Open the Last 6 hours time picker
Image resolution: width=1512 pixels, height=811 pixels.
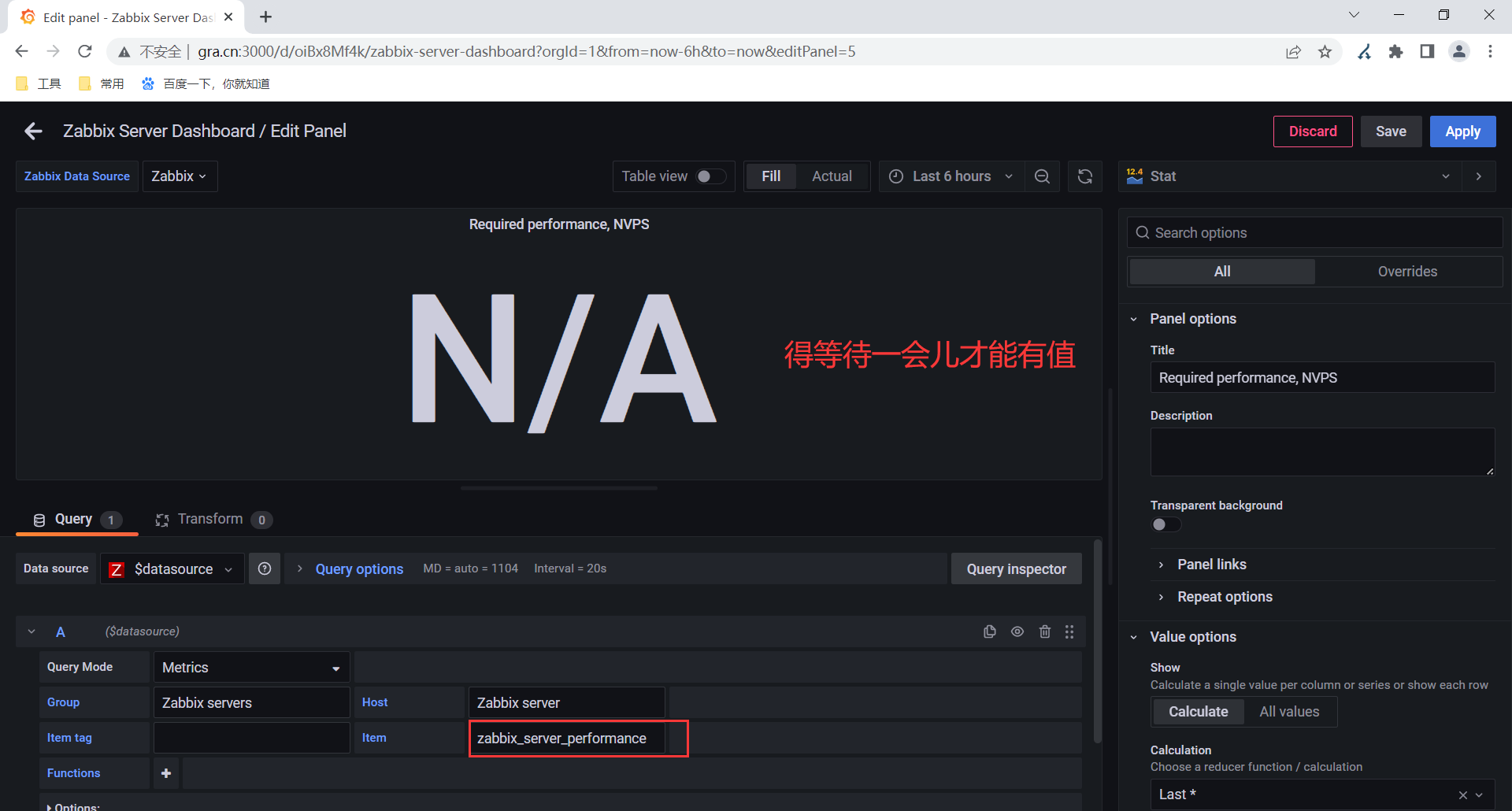pos(951,176)
